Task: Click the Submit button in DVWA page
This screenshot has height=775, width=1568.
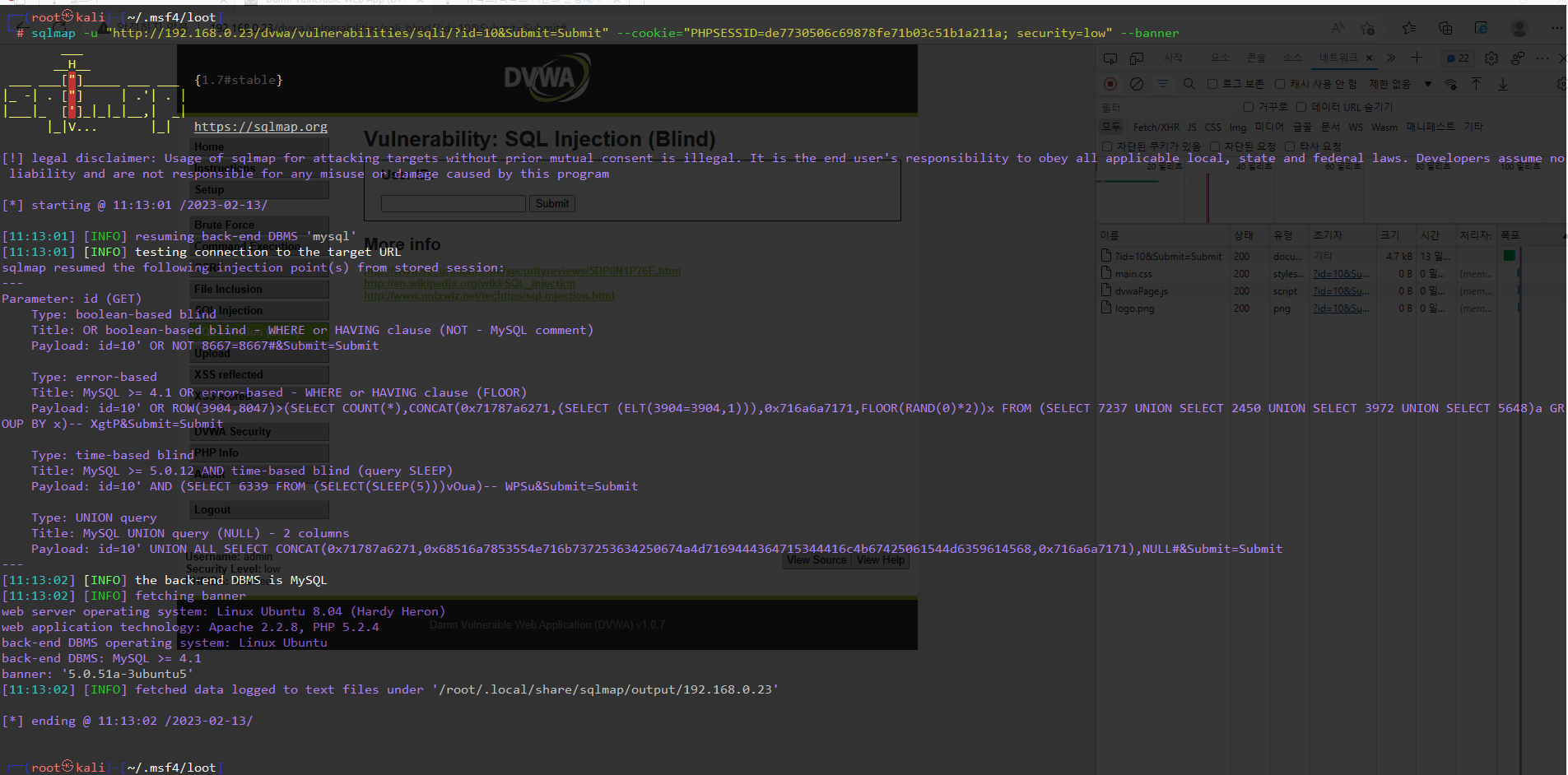Action: pos(551,203)
